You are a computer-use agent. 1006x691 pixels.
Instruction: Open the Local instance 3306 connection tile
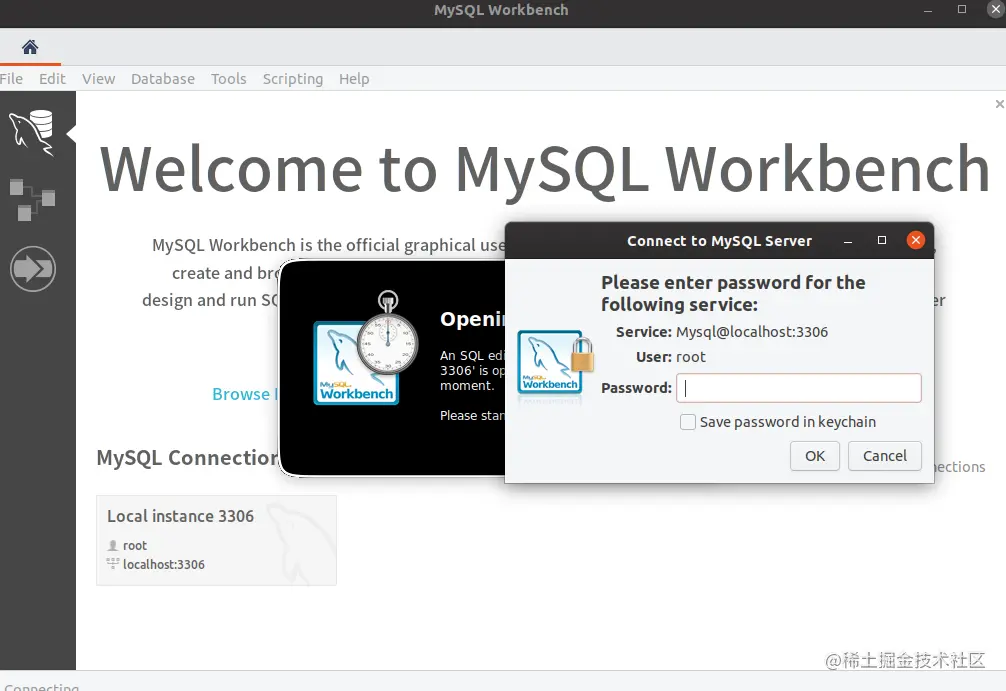pos(216,540)
